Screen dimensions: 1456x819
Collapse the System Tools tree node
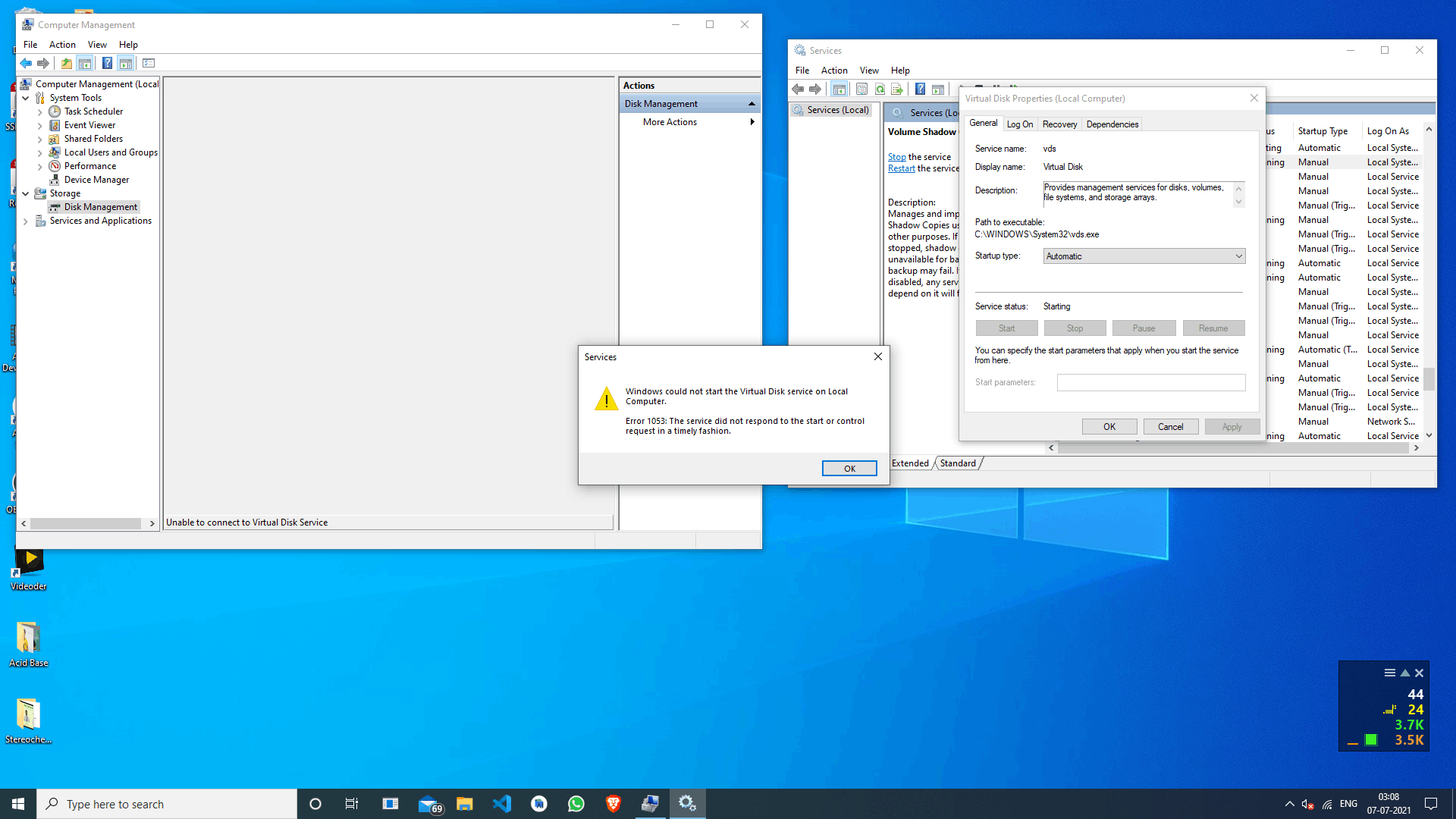point(26,98)
